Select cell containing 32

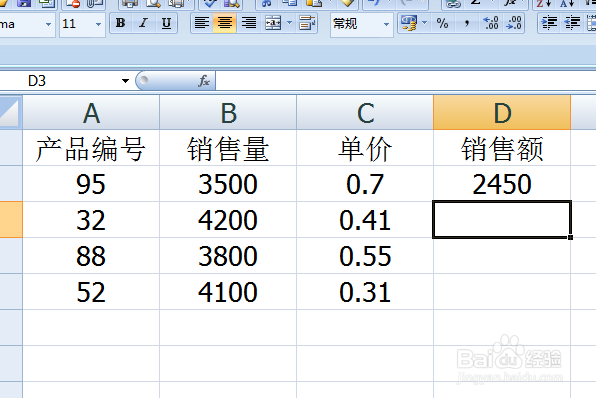tap(91, 220)
